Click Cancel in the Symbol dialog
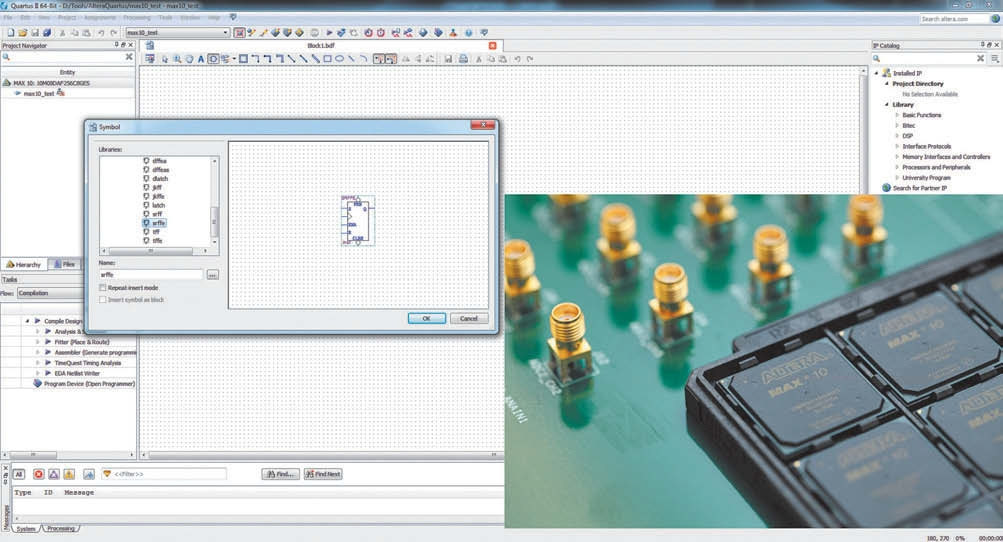The image size is (1003, 542). (469, 319)
